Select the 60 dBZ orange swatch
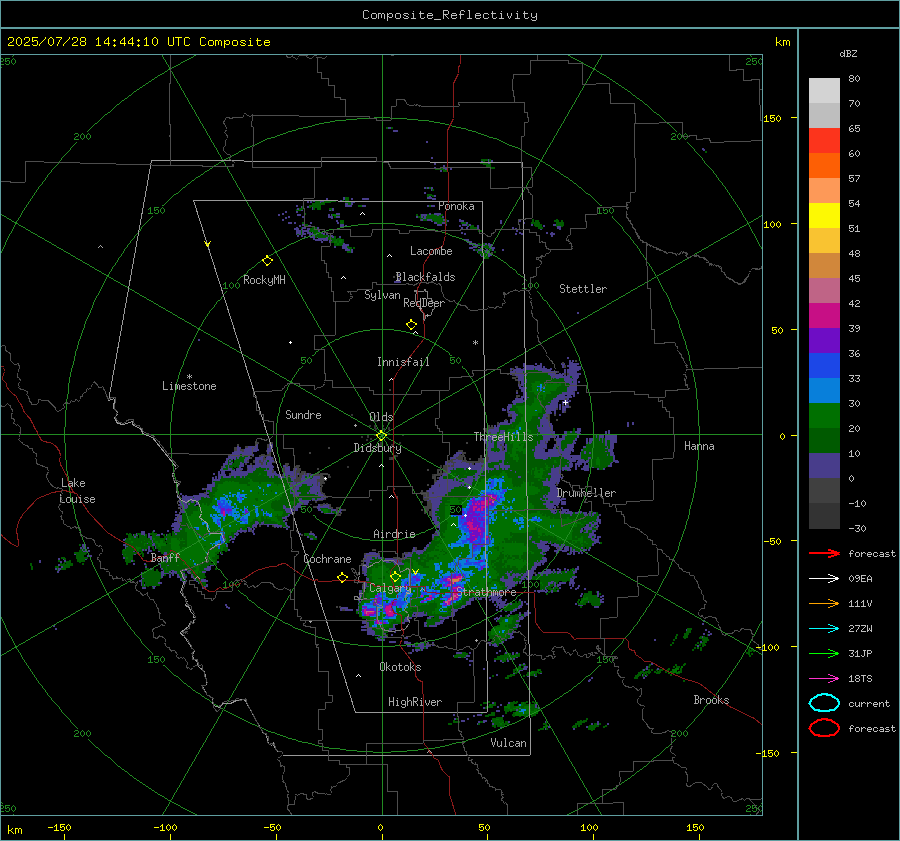 [824, 165]
